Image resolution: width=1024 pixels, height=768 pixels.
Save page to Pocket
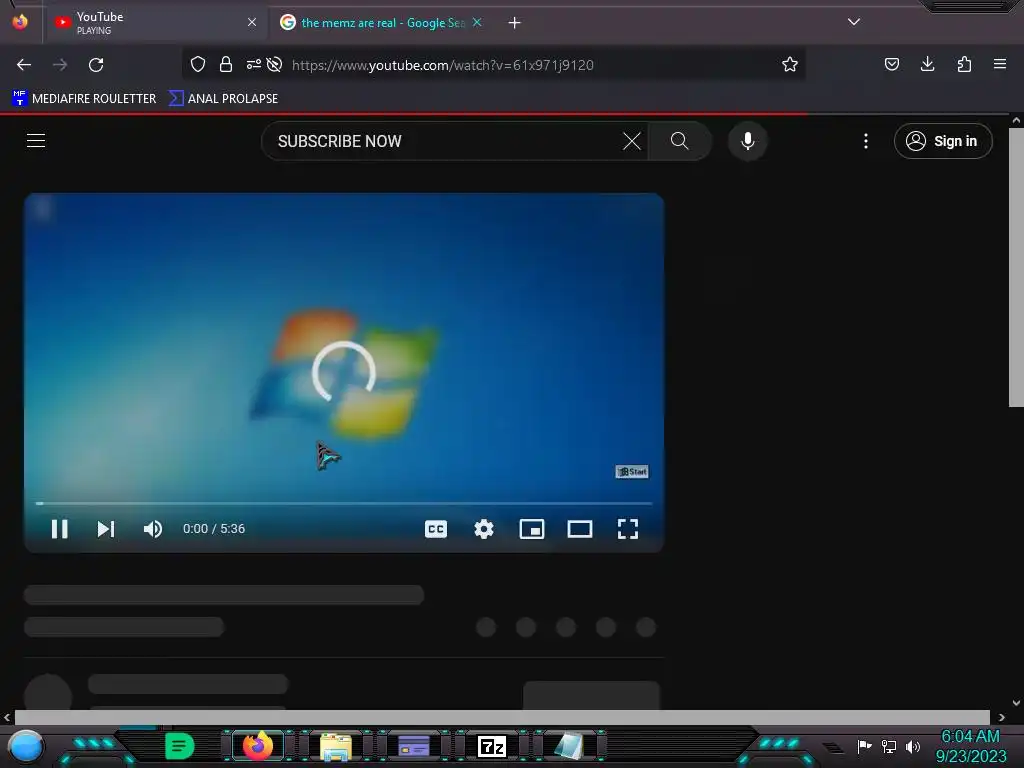(891, 64)
